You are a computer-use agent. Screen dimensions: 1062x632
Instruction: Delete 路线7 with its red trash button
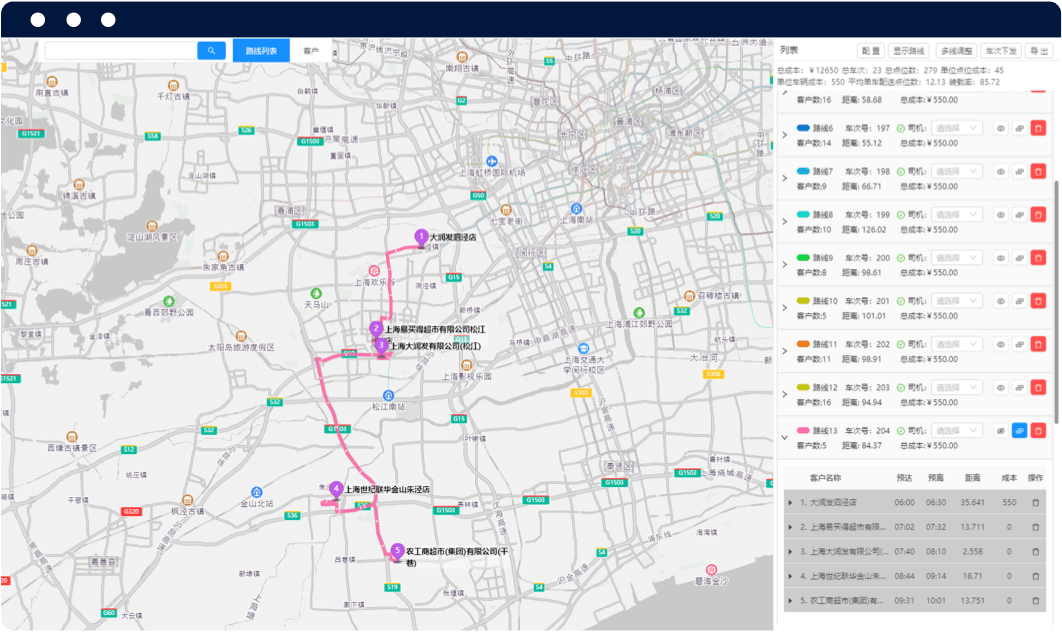1038,171
